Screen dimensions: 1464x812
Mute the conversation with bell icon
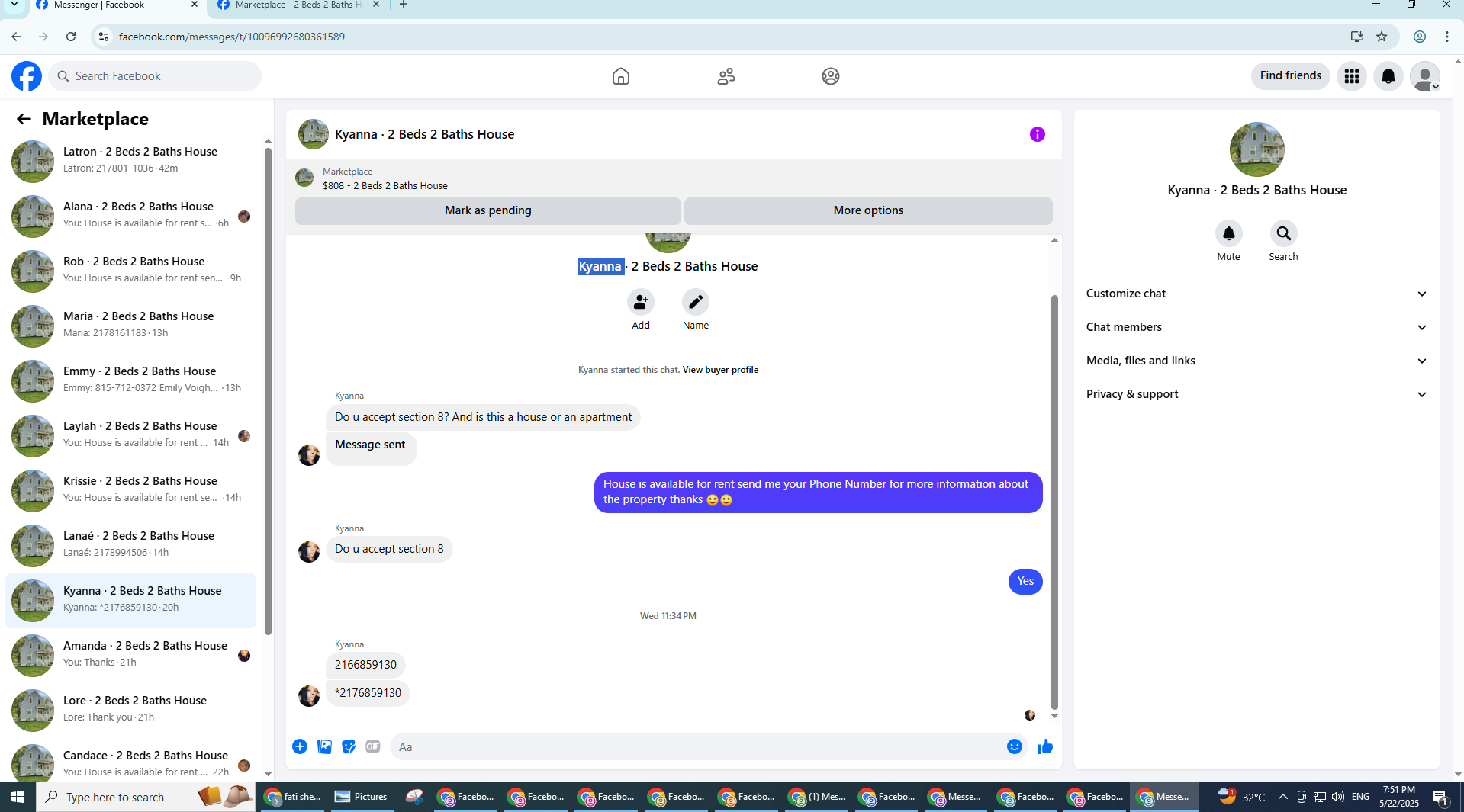click(x=1229, y=233)
